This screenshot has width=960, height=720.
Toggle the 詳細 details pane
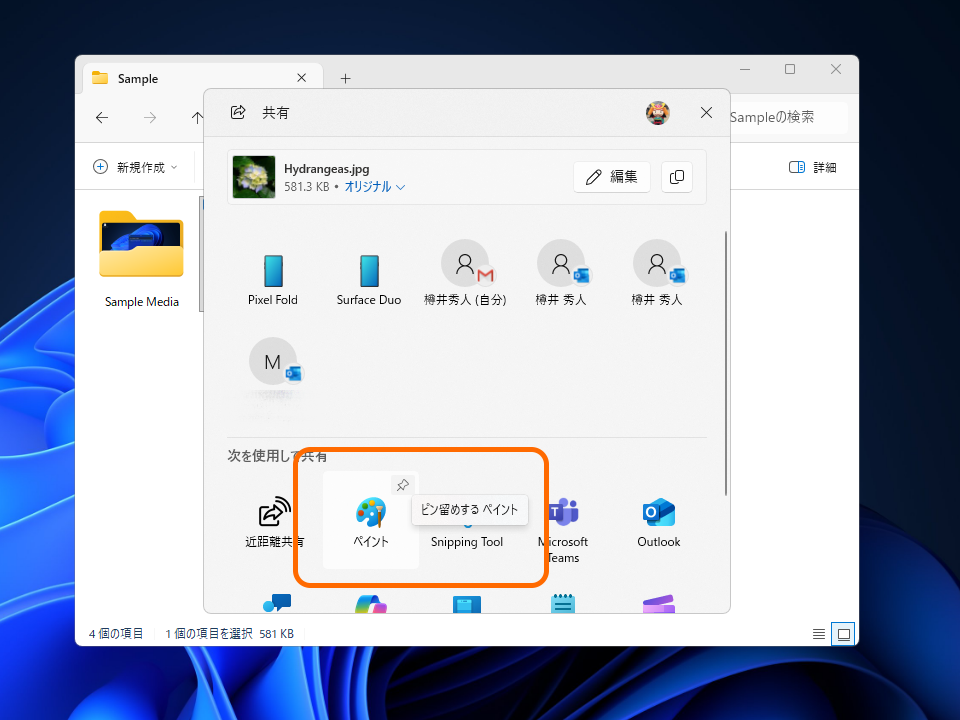(814, 167)
